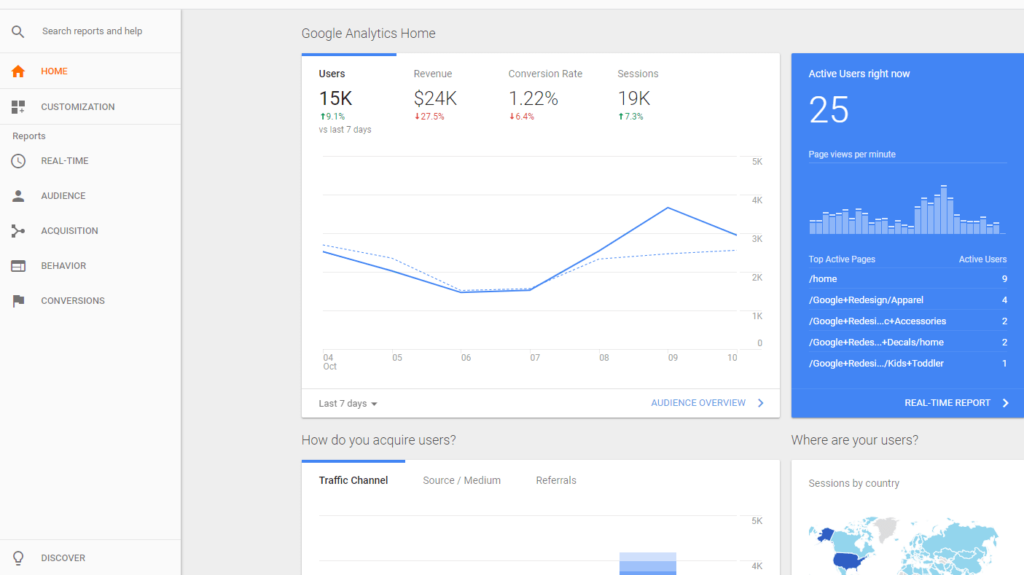Click the 15K users value

[x=336, y=99]
